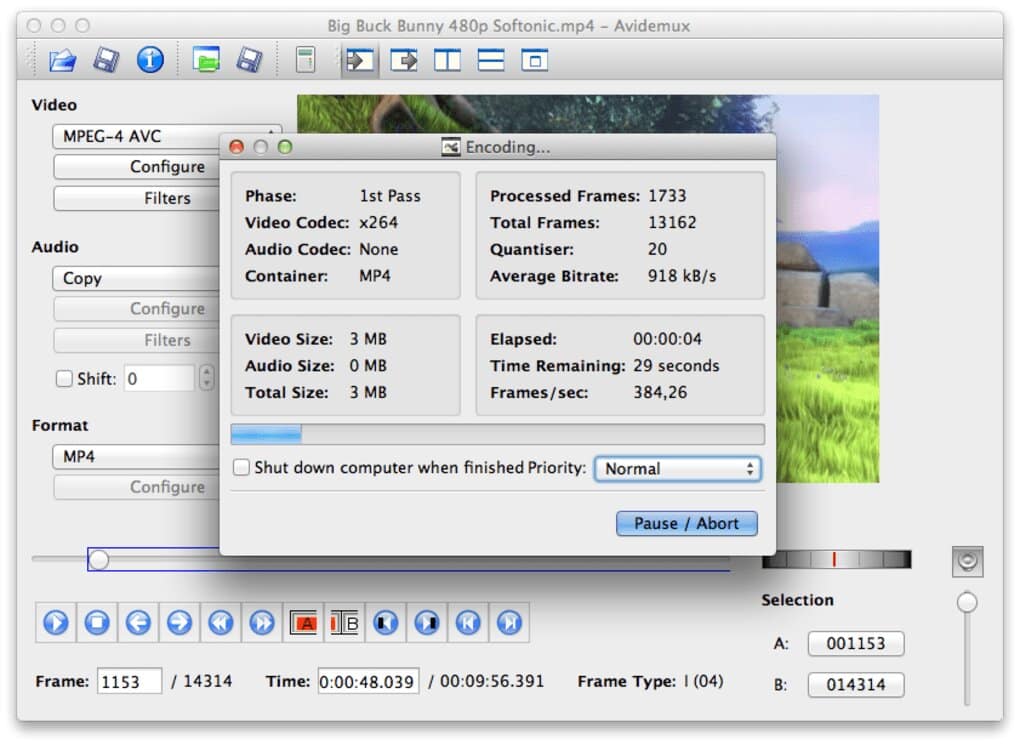Jump to next keyframe (double arrow forward)
The width and height of the screenshot is (1020, 745).
coord(262,623)
